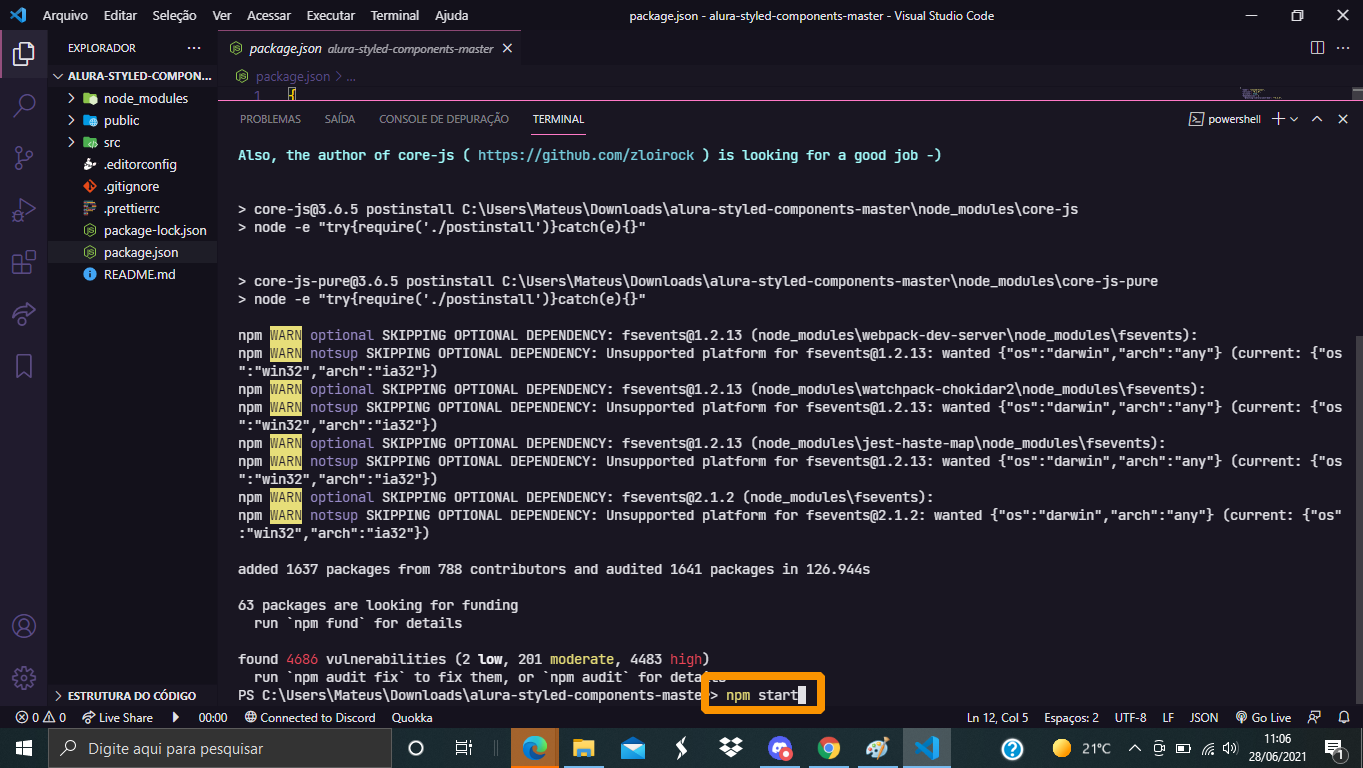Open the Accounts icon in activity bar
Viewport: 1363px width, 768px height.
(23, 627)
